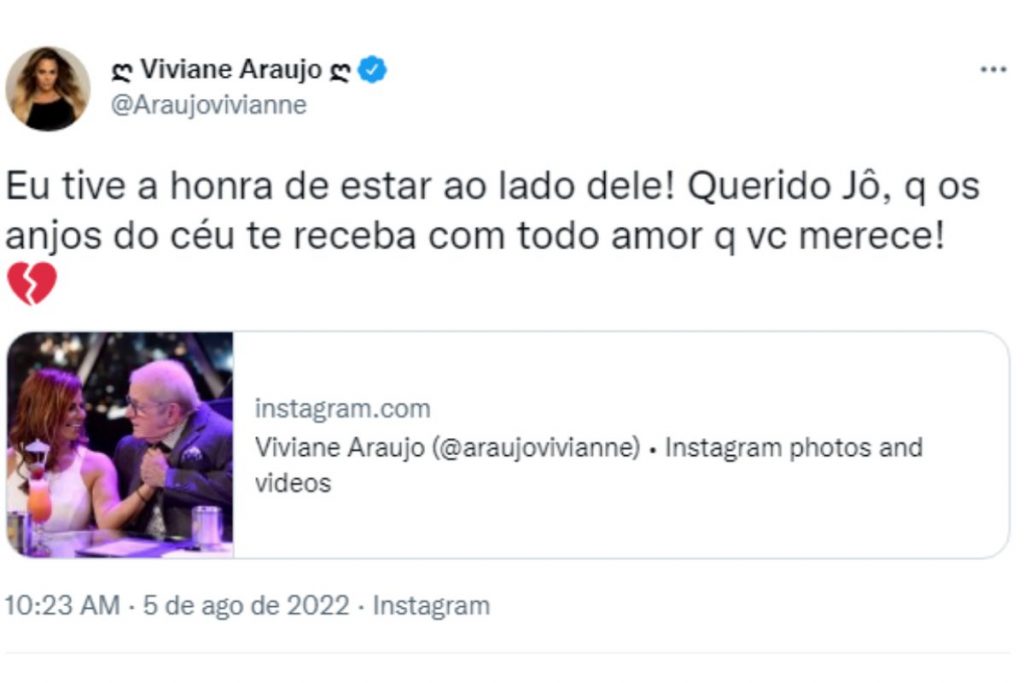The image size is (1024, 683).
Task: Click the man in the card photo
Action: click(x=175, y=440)
